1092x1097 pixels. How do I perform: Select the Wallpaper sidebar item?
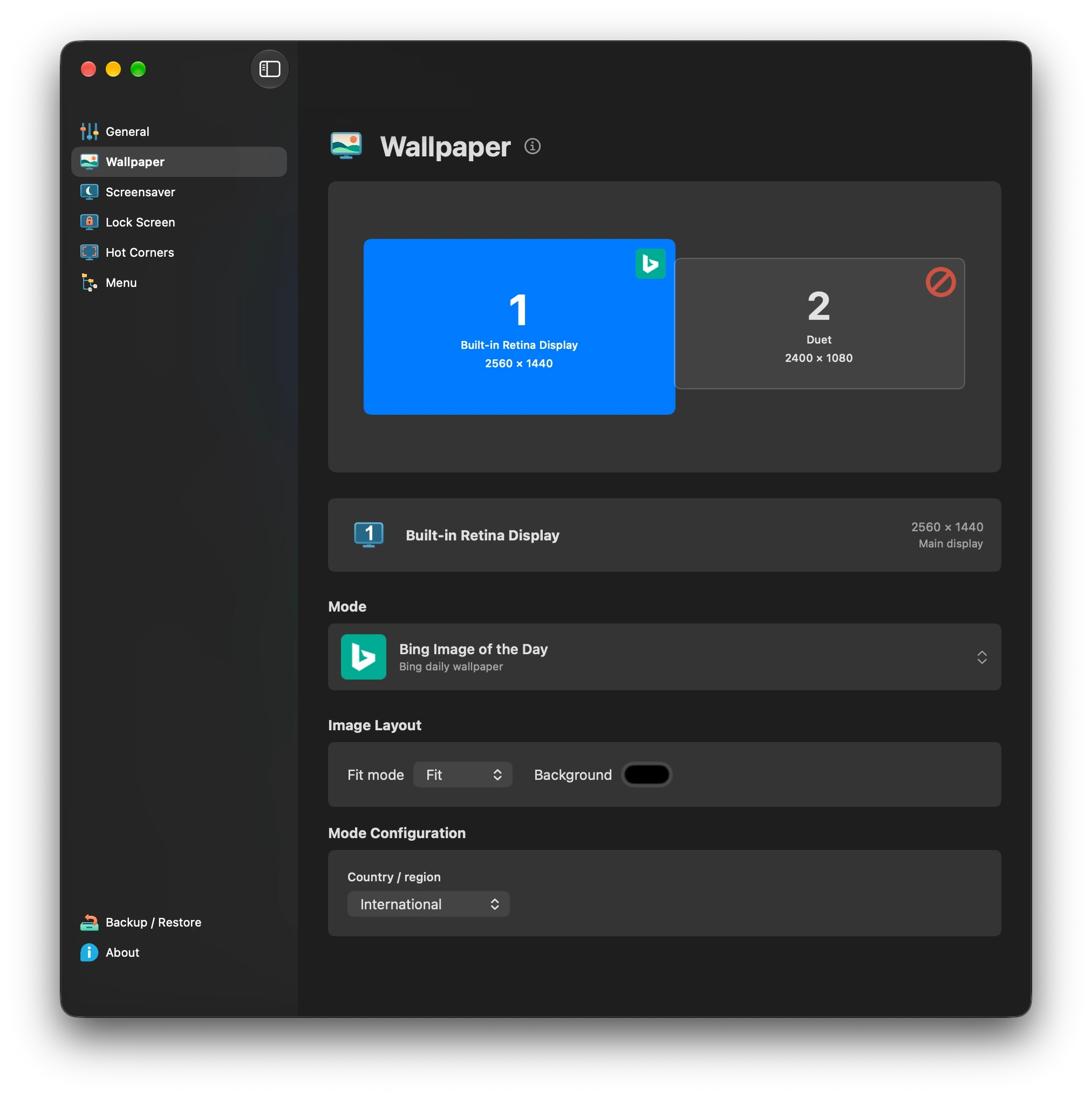(179, 162)
